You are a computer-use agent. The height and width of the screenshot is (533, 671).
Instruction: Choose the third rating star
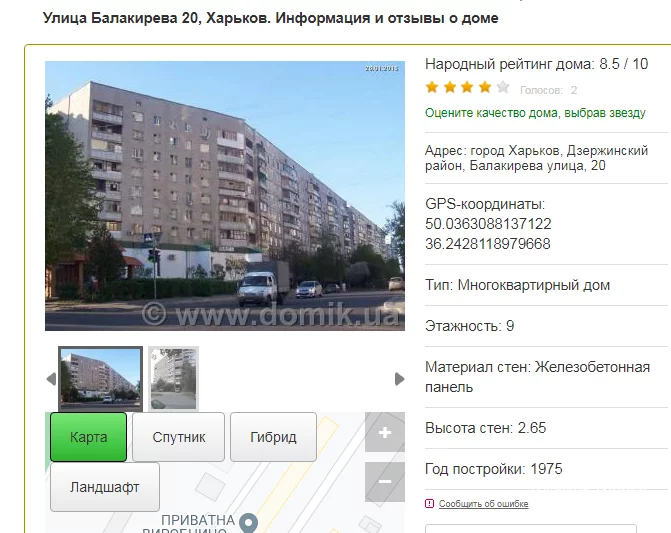click(x=467, y=87)
